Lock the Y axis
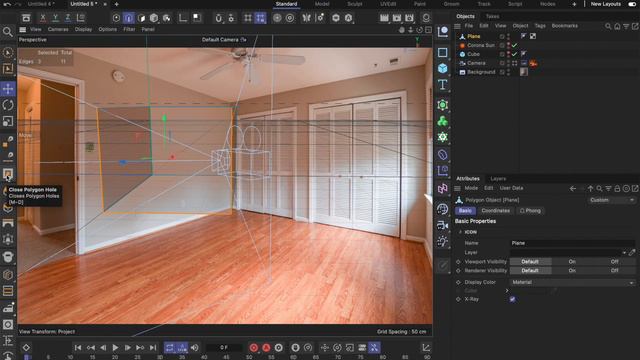 pos(56,18)
